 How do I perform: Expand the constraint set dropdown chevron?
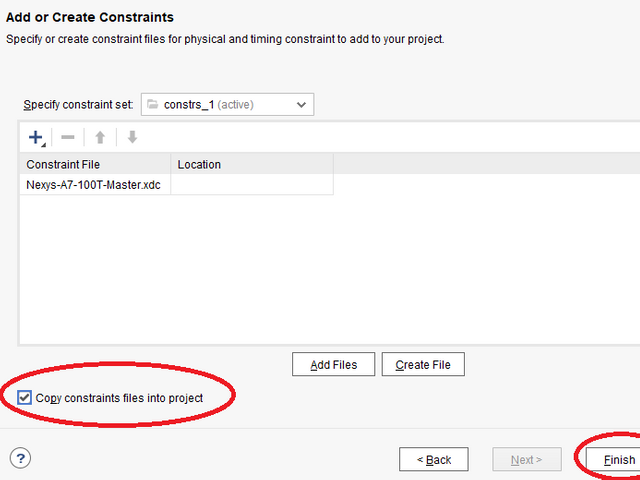(301, 104)
